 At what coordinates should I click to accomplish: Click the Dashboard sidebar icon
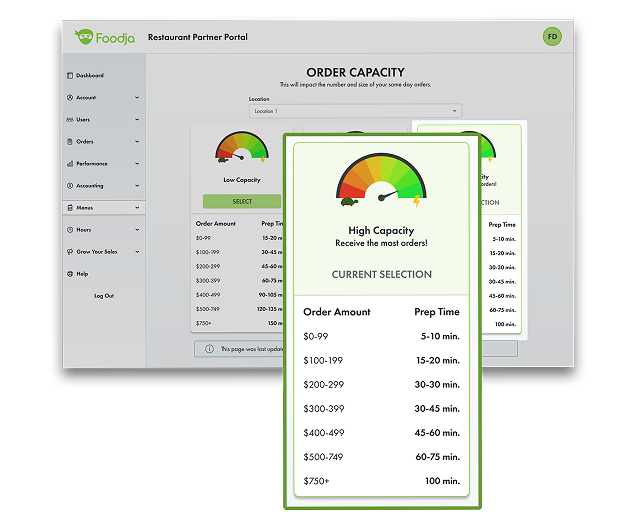[x=70, y=75]
